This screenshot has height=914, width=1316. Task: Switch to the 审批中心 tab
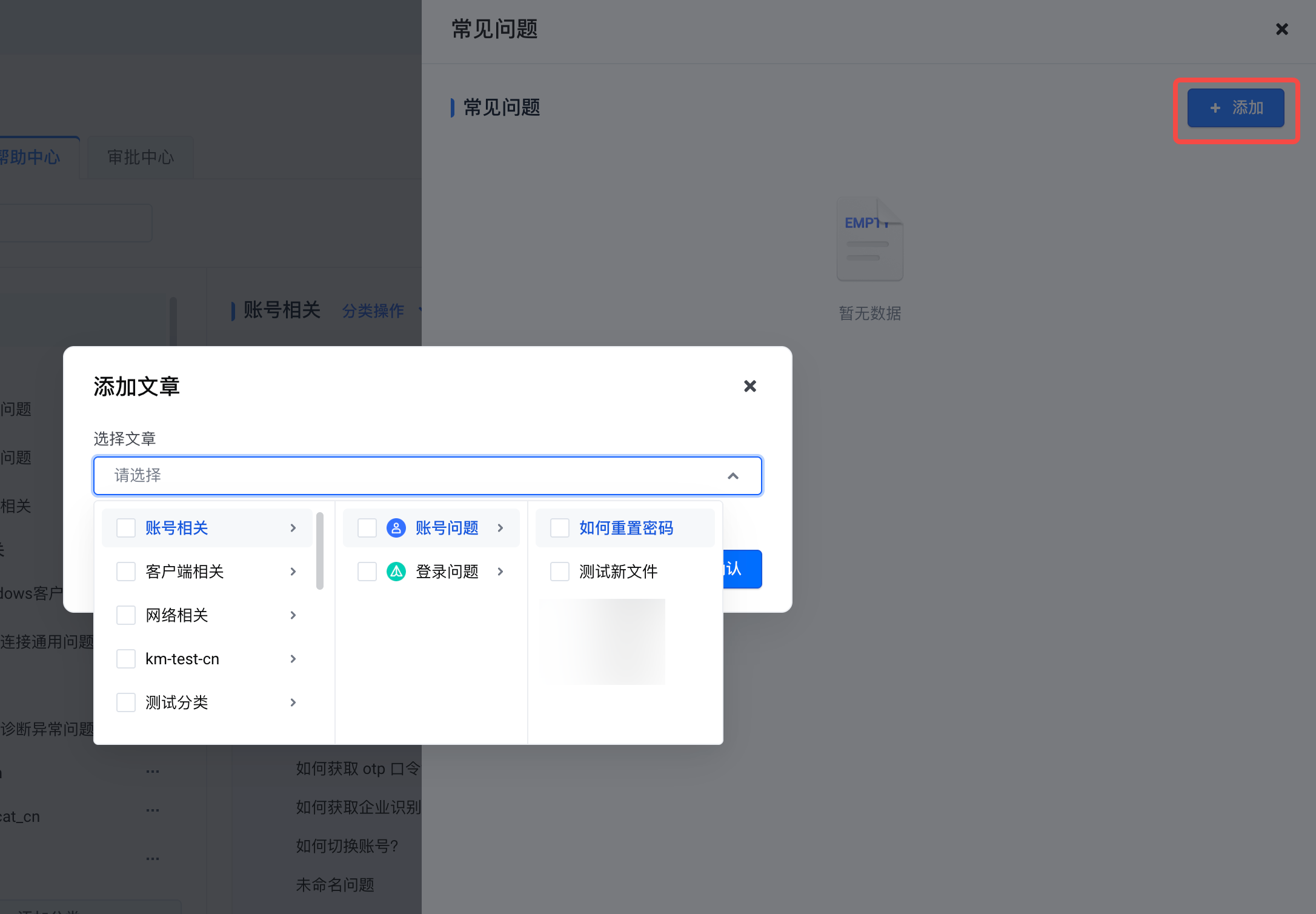click(141, 158)
